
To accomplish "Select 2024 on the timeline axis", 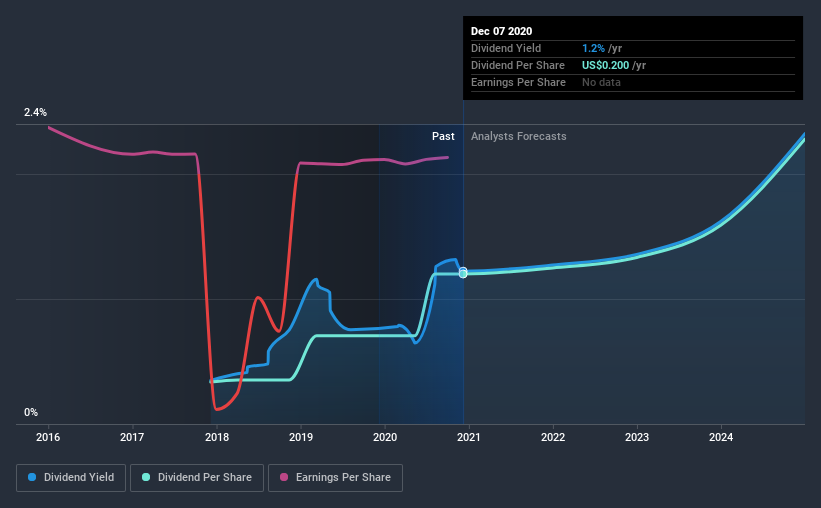I will 721,437.
